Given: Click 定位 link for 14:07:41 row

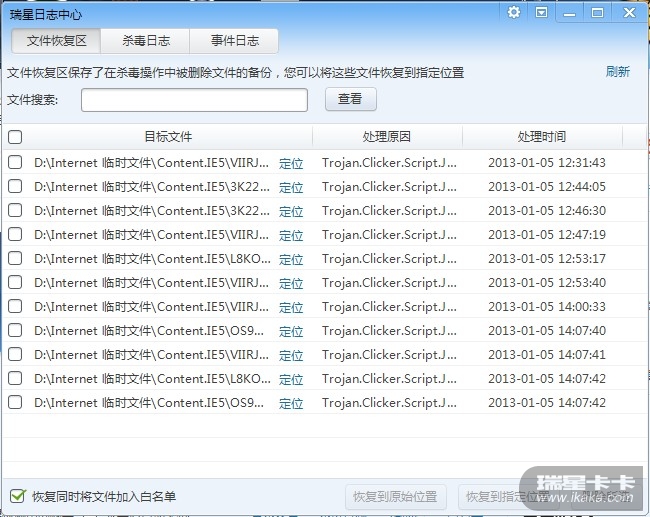Looking at the screenshot, I should click(291, 356).
